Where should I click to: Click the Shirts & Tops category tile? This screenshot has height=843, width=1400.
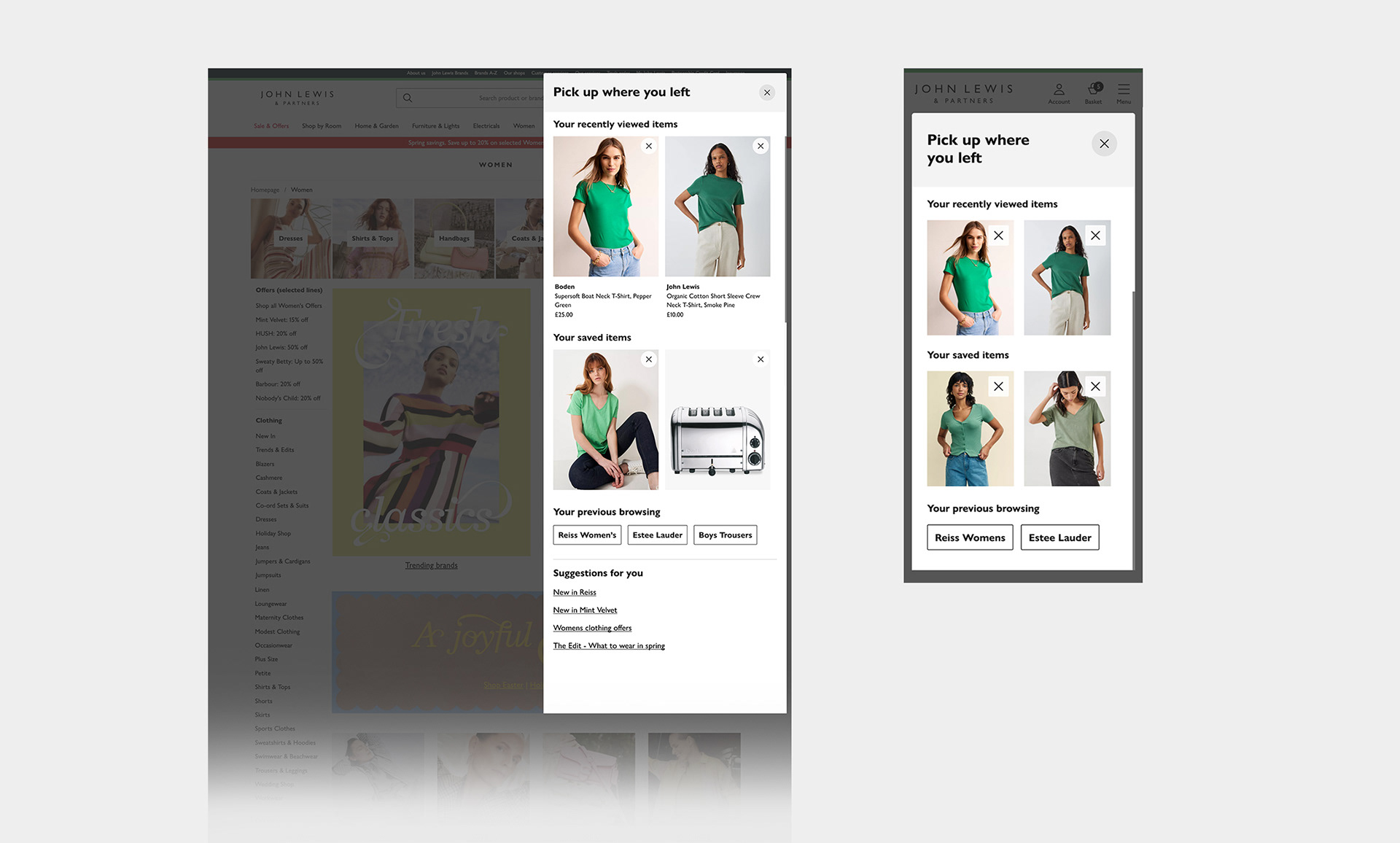click(373, 238)
